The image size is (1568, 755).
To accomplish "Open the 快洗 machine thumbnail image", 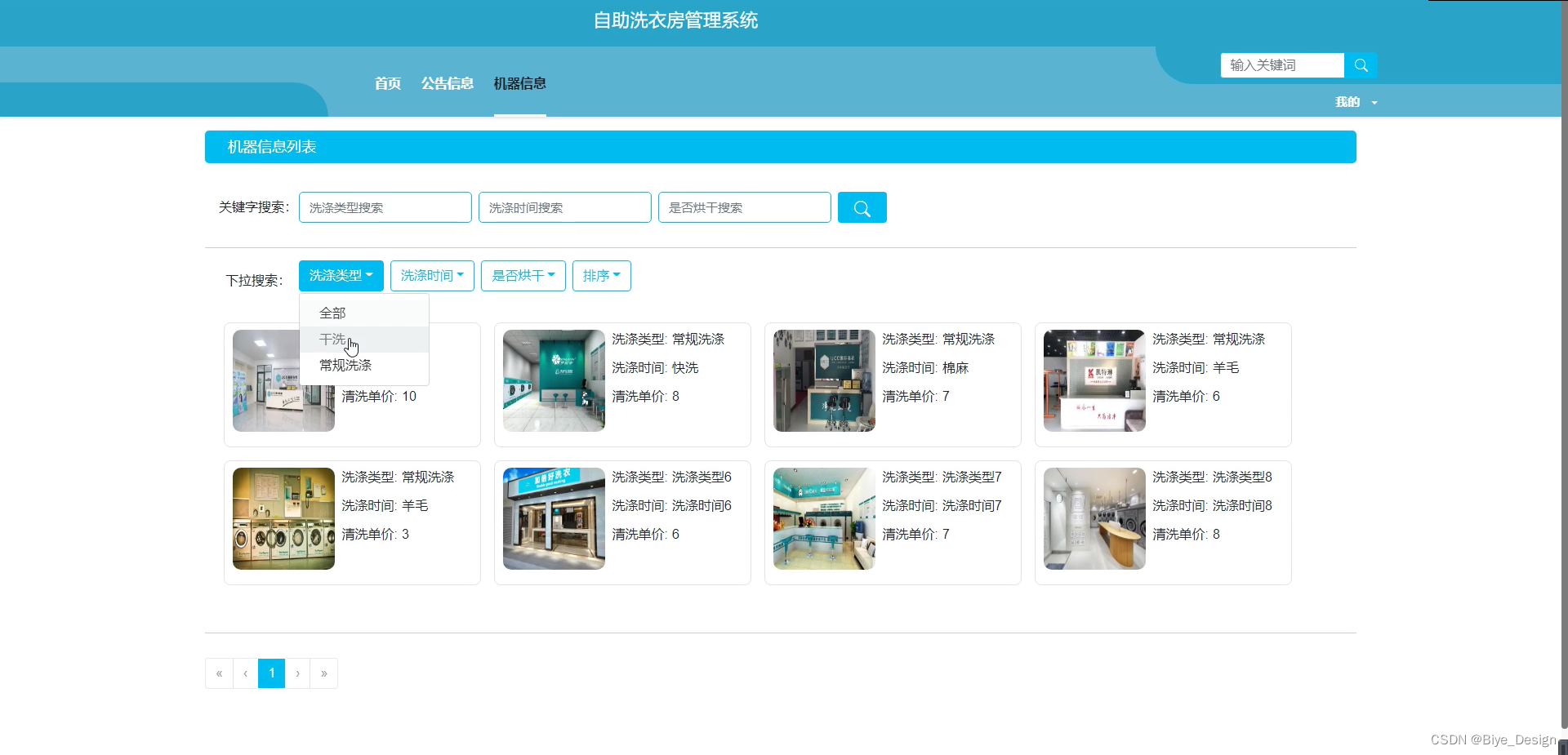I will click(554, 380).
